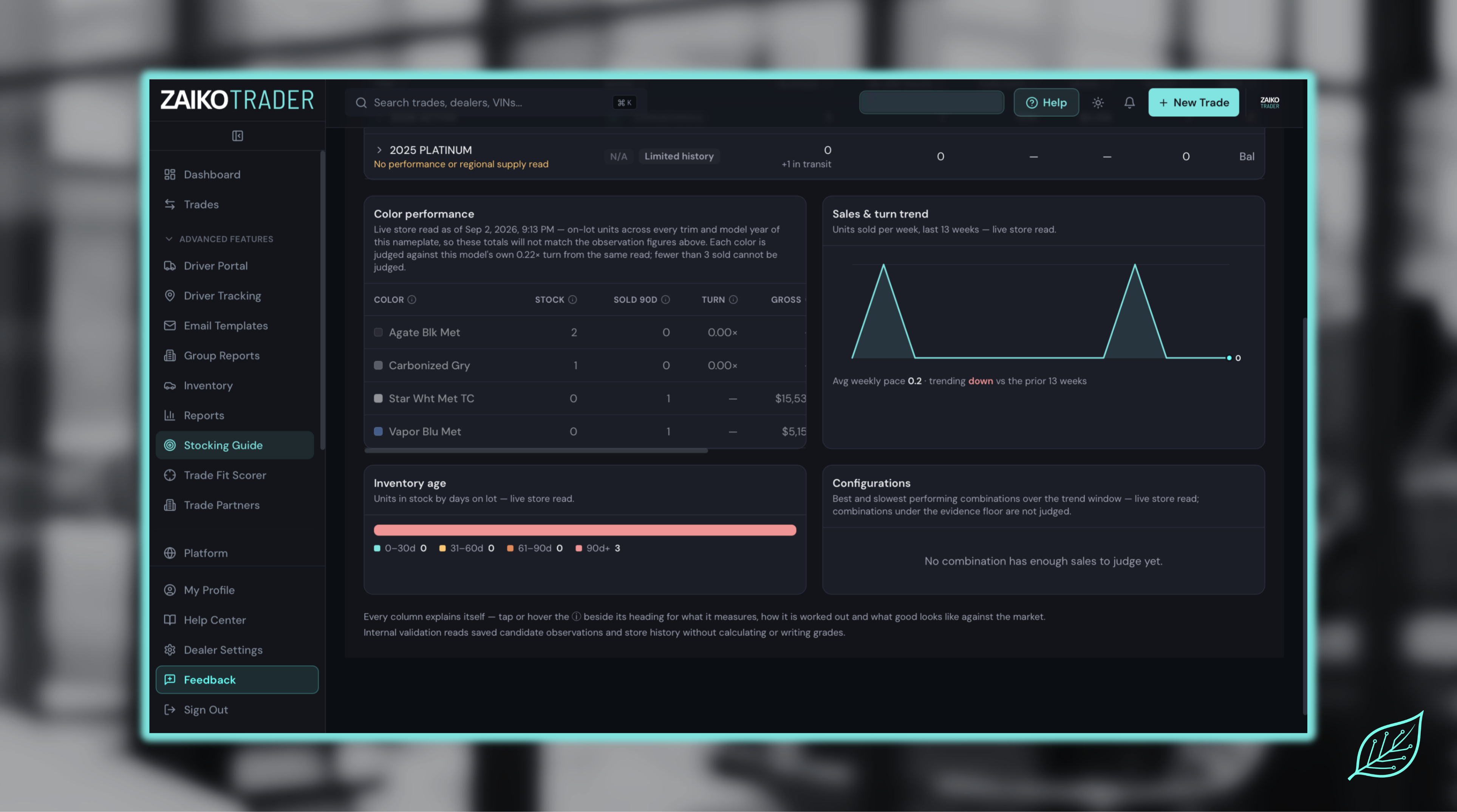Viewport: 1457px width, 812px height.
Task: Open the Driver Portal page
Action: click(235, 266)
